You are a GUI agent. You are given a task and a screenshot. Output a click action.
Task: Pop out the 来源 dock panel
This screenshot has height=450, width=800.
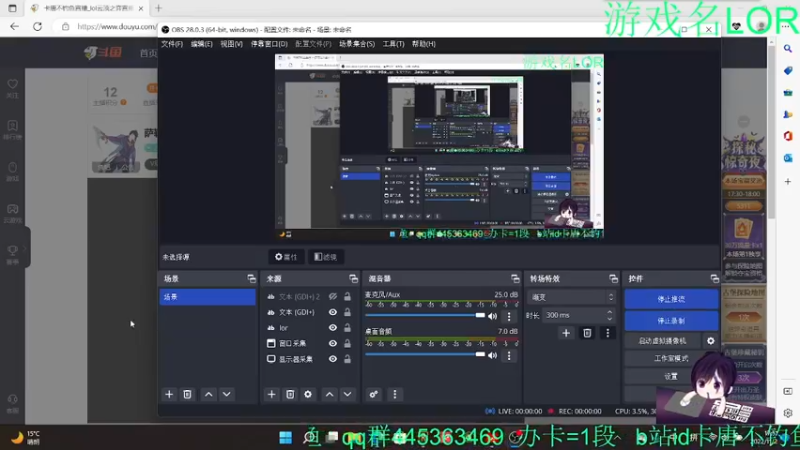[354, 279]
